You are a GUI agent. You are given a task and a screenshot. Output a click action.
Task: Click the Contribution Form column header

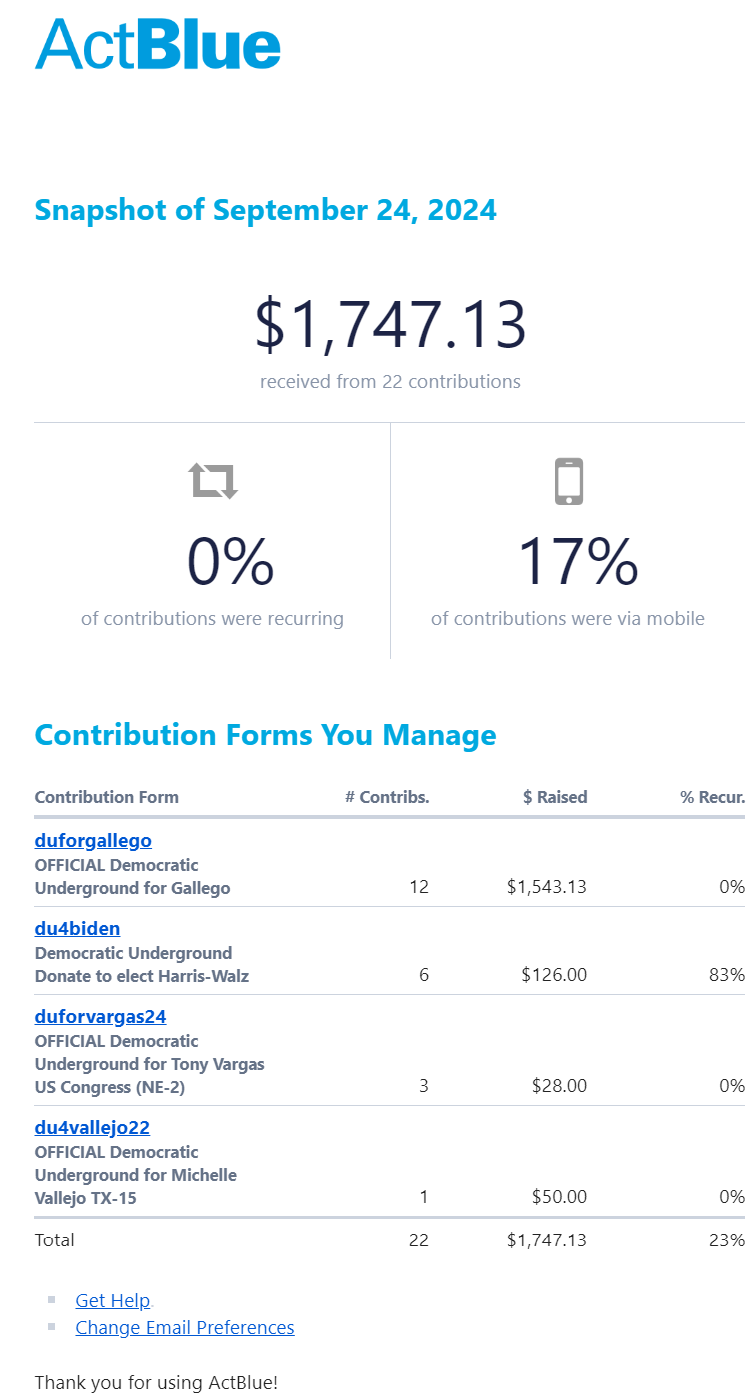(x=107, y=797)
